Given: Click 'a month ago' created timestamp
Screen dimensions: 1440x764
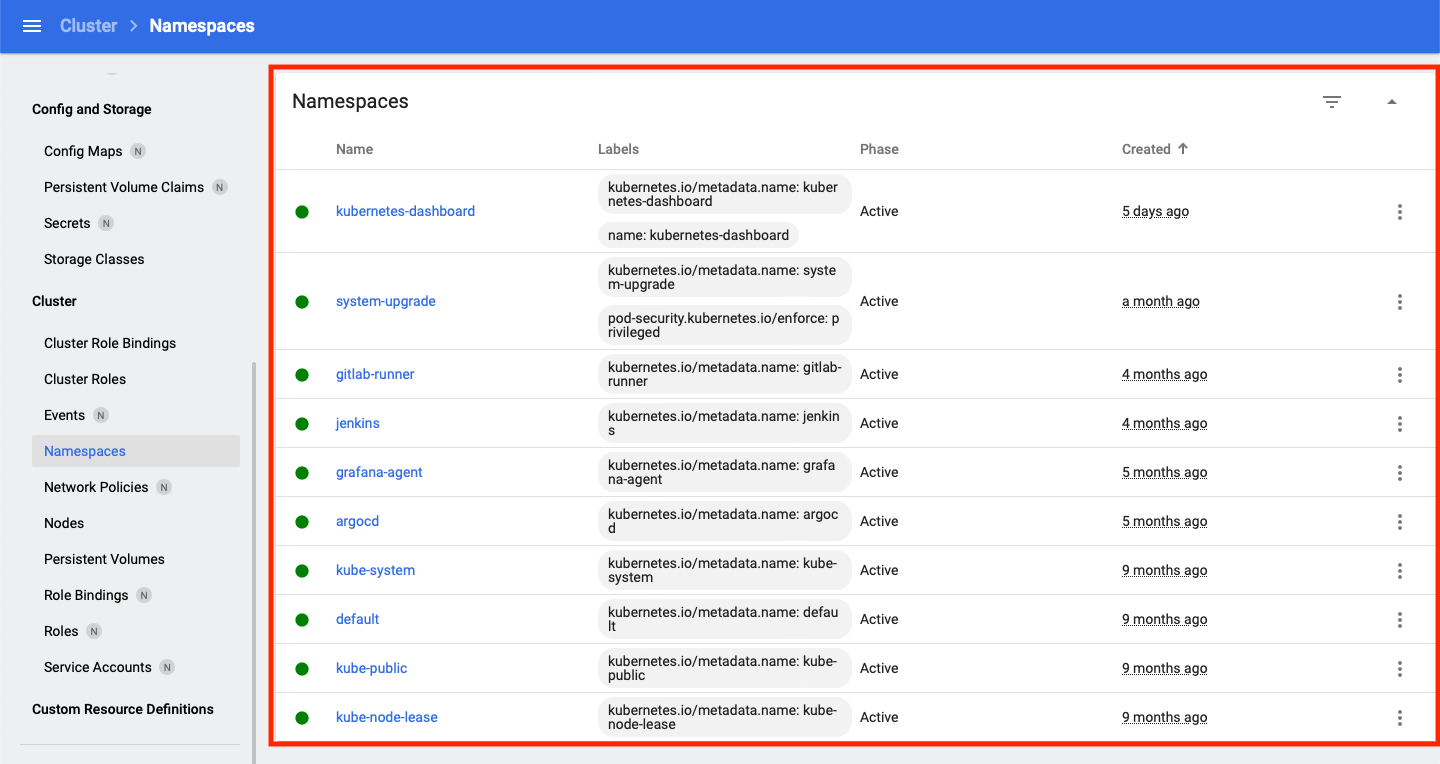Looking at the screenshot, I should click(x=1160, y=301).
